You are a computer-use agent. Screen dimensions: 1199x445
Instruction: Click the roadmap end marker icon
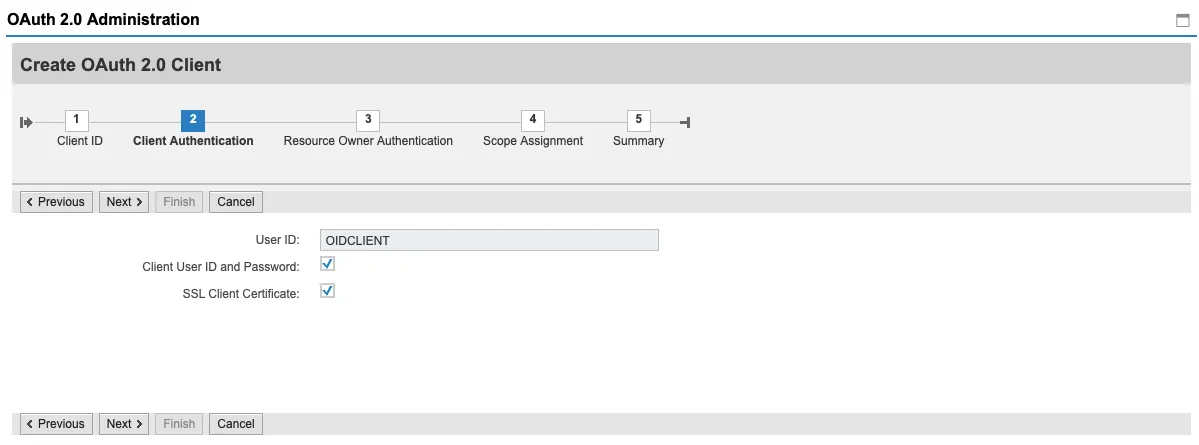click(685, 122)
